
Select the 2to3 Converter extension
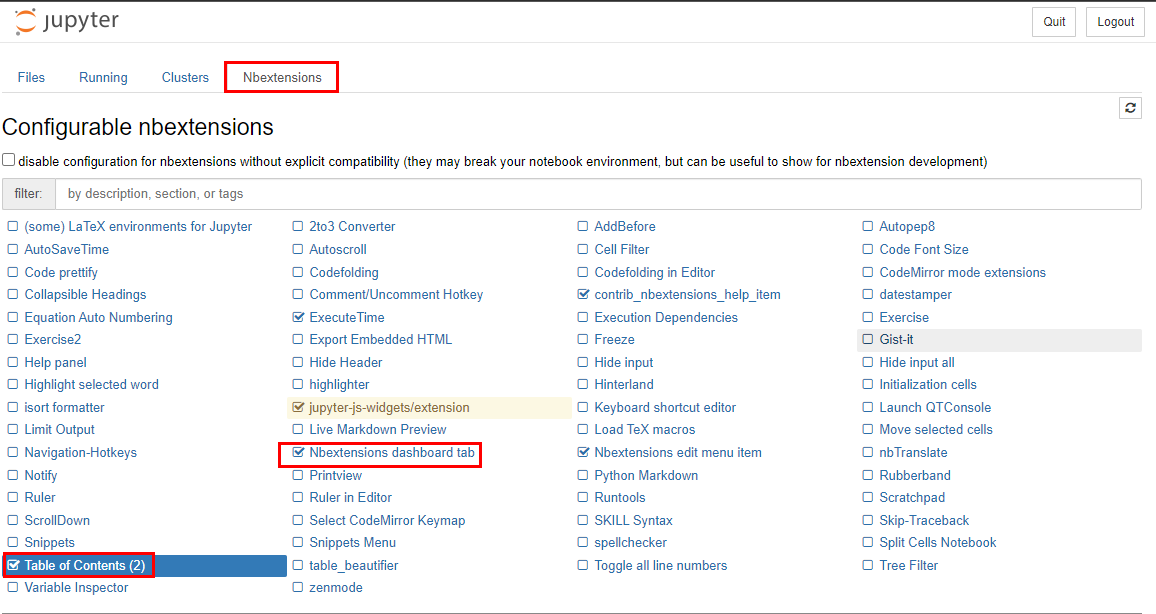click(352, 226)
